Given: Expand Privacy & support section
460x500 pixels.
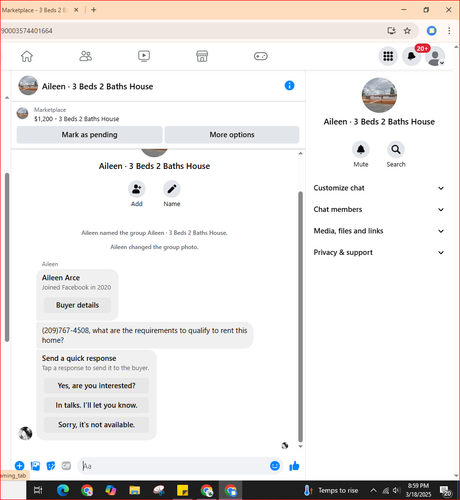Looking at the screenshot, I should (379, 252).
